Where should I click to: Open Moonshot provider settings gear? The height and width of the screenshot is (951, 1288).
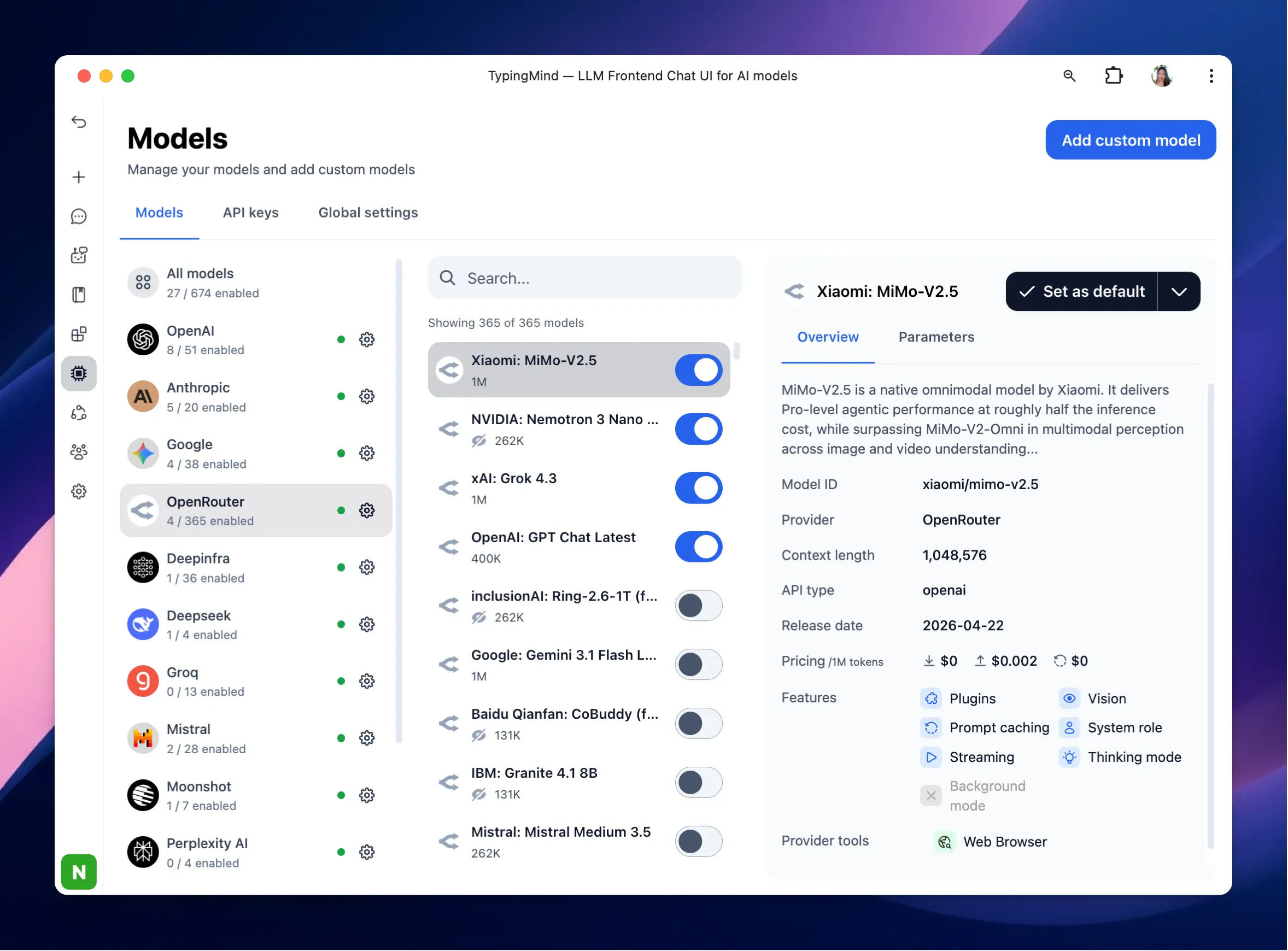[367, 796]
